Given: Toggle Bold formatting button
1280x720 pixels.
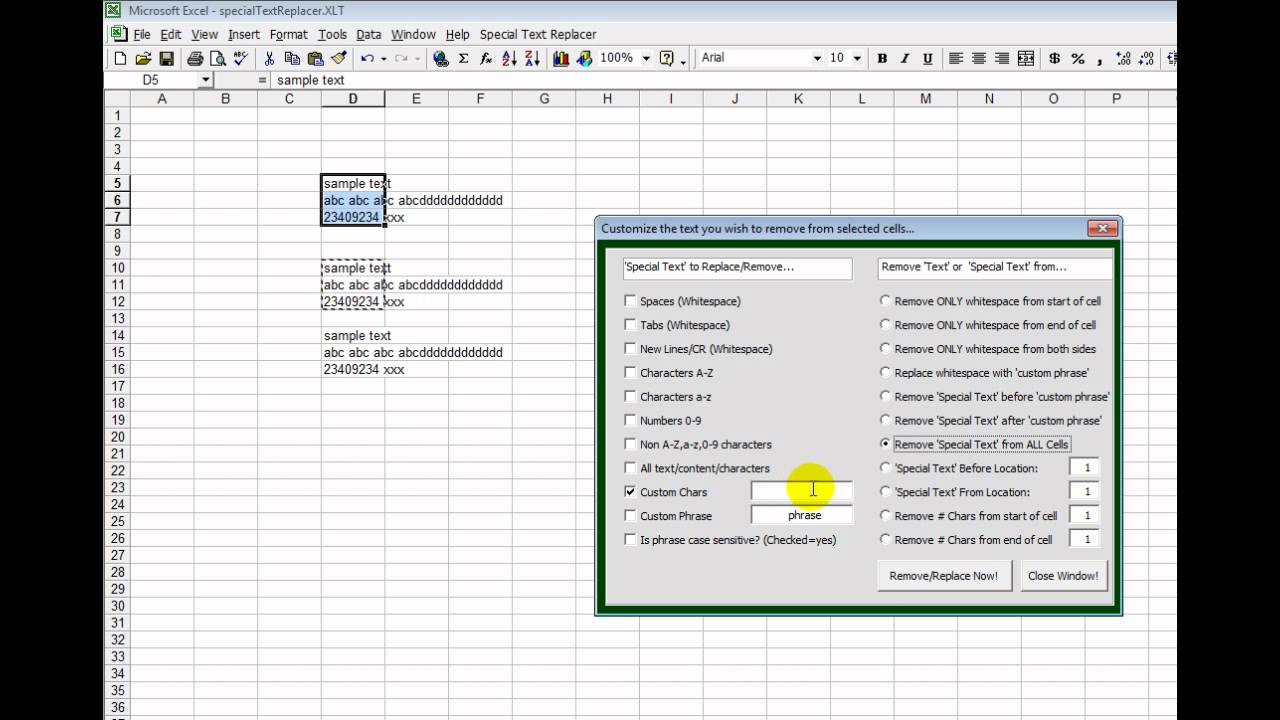Looking at the screenshot, I should point(882,59).
